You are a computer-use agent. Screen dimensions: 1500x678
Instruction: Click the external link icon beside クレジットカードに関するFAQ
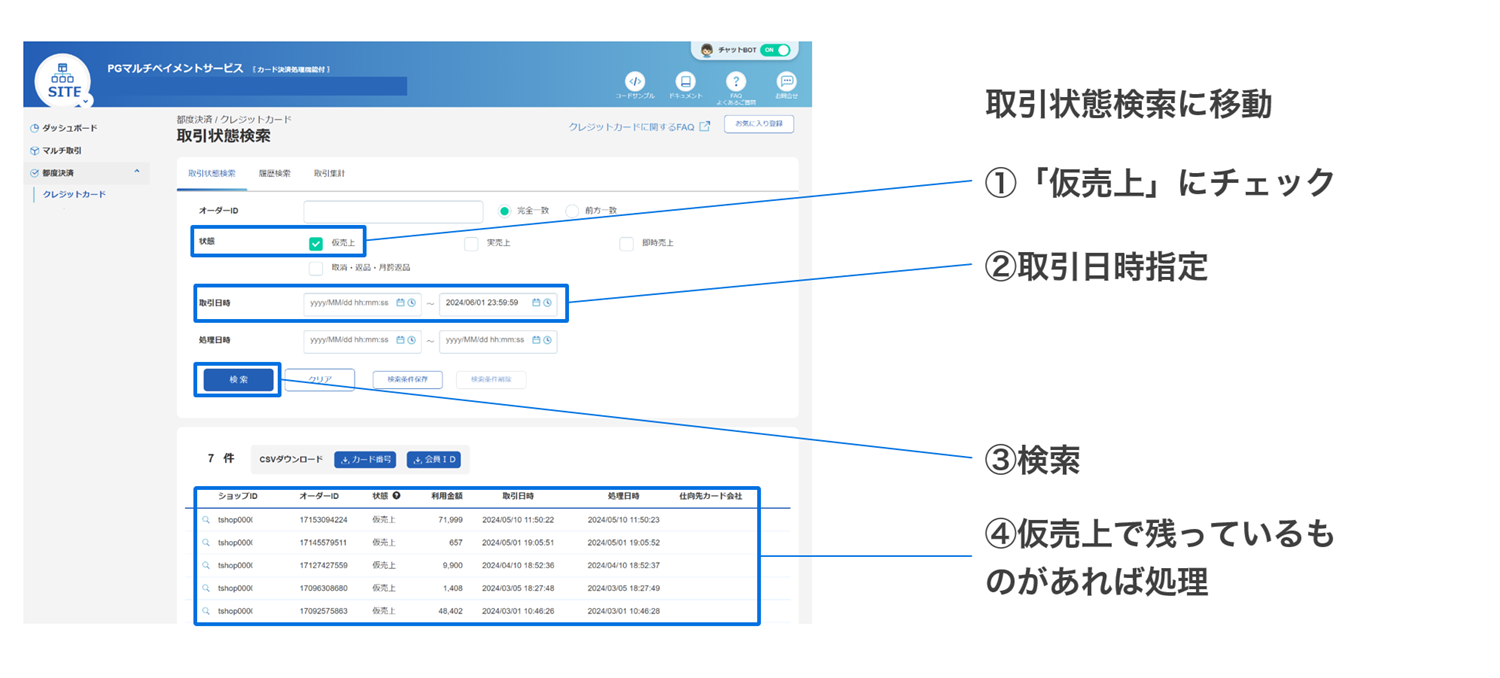pyautogui.click(x=705, y=127)
